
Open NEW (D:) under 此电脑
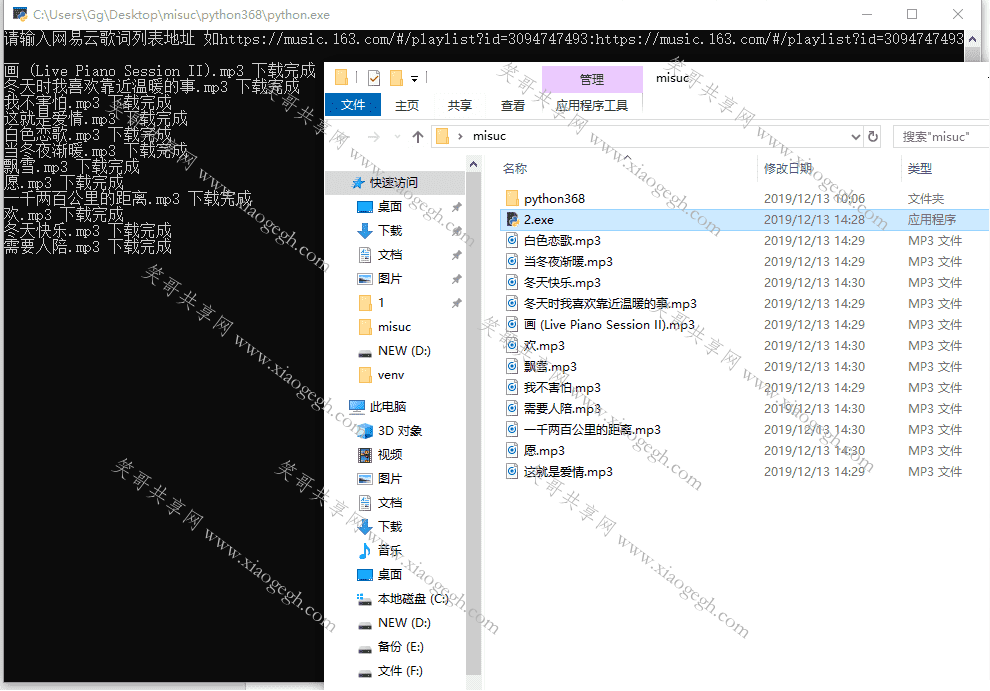click(x=404, y=623)
